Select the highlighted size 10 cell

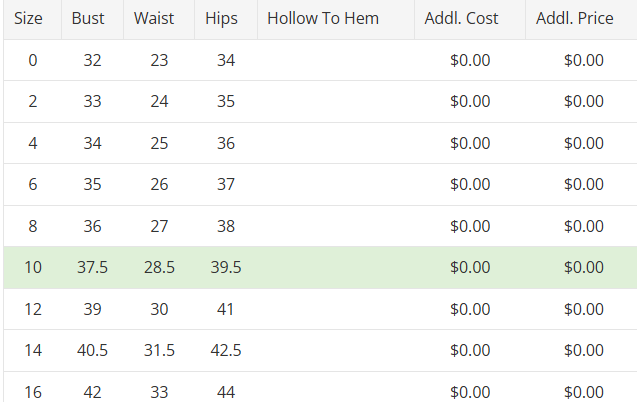coord(33,268)
